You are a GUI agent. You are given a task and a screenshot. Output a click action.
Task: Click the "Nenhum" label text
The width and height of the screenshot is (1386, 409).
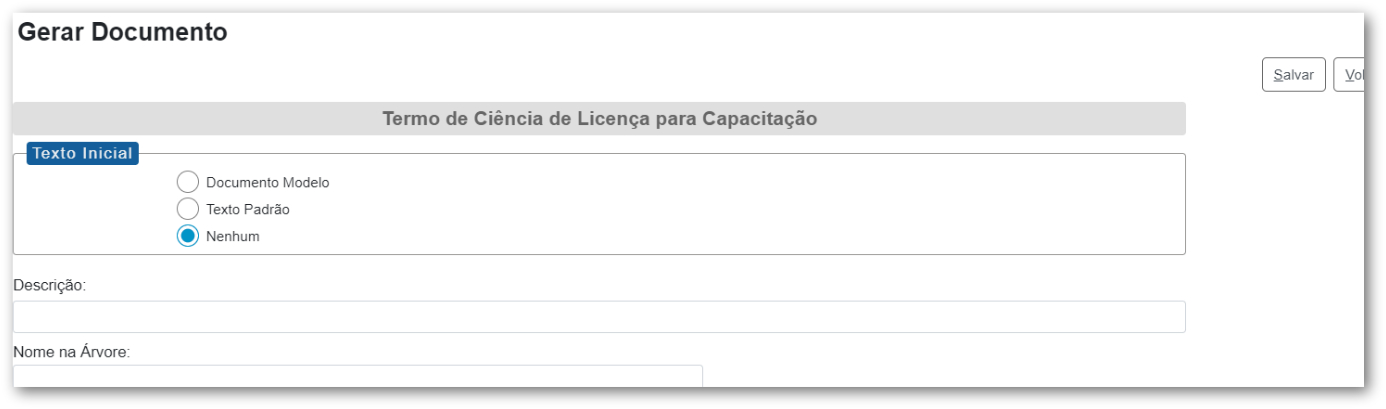click(x=232, y=237)
